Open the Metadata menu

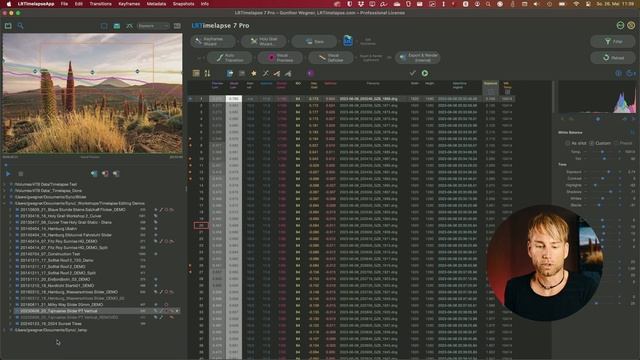(x=156, y=4)
